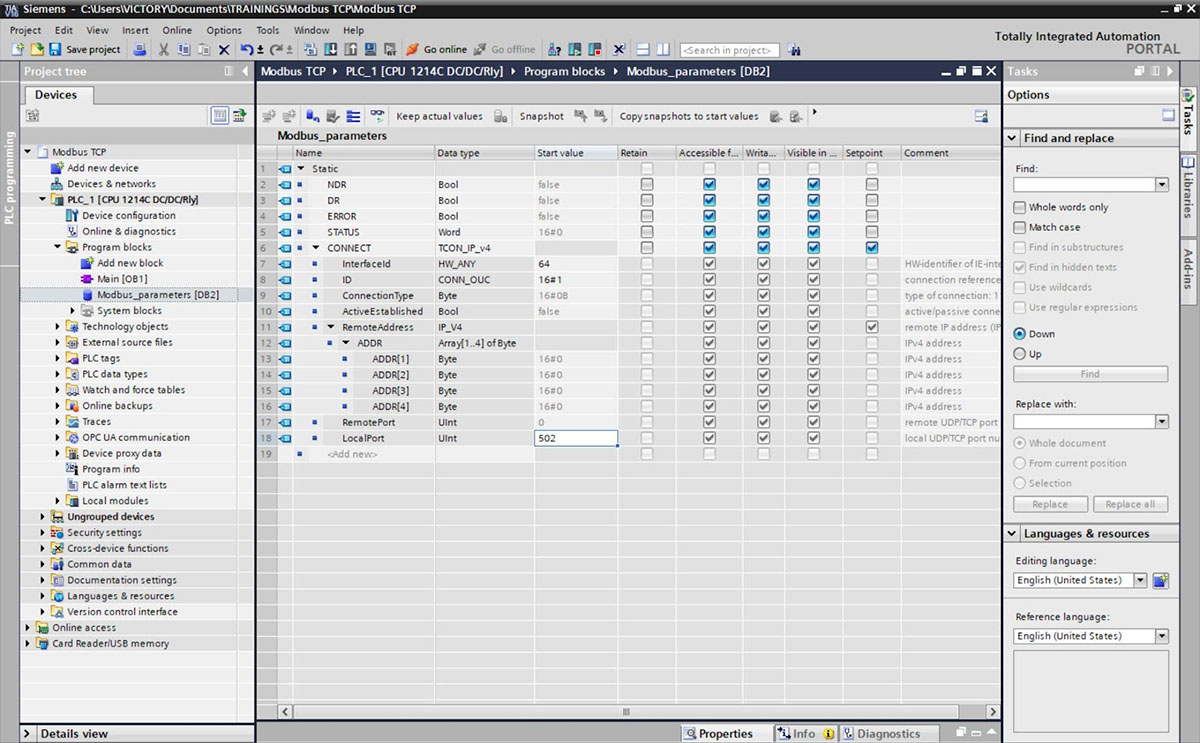Expand the Ungrouped devices node
Image resolution: width=1200 pixels, height=743 pixels.
click(42, 517)
